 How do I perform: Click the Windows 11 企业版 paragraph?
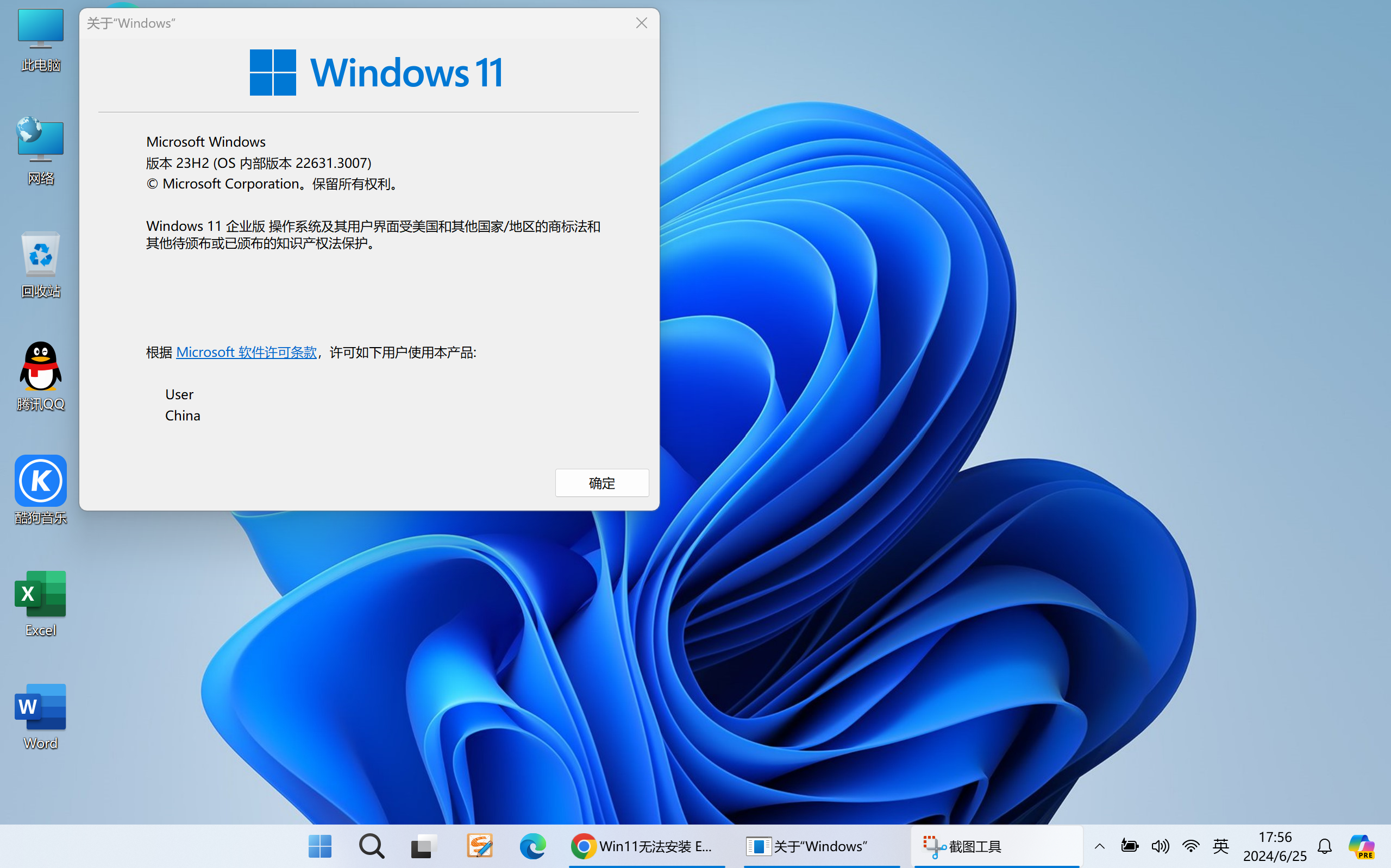click(373, 234)
